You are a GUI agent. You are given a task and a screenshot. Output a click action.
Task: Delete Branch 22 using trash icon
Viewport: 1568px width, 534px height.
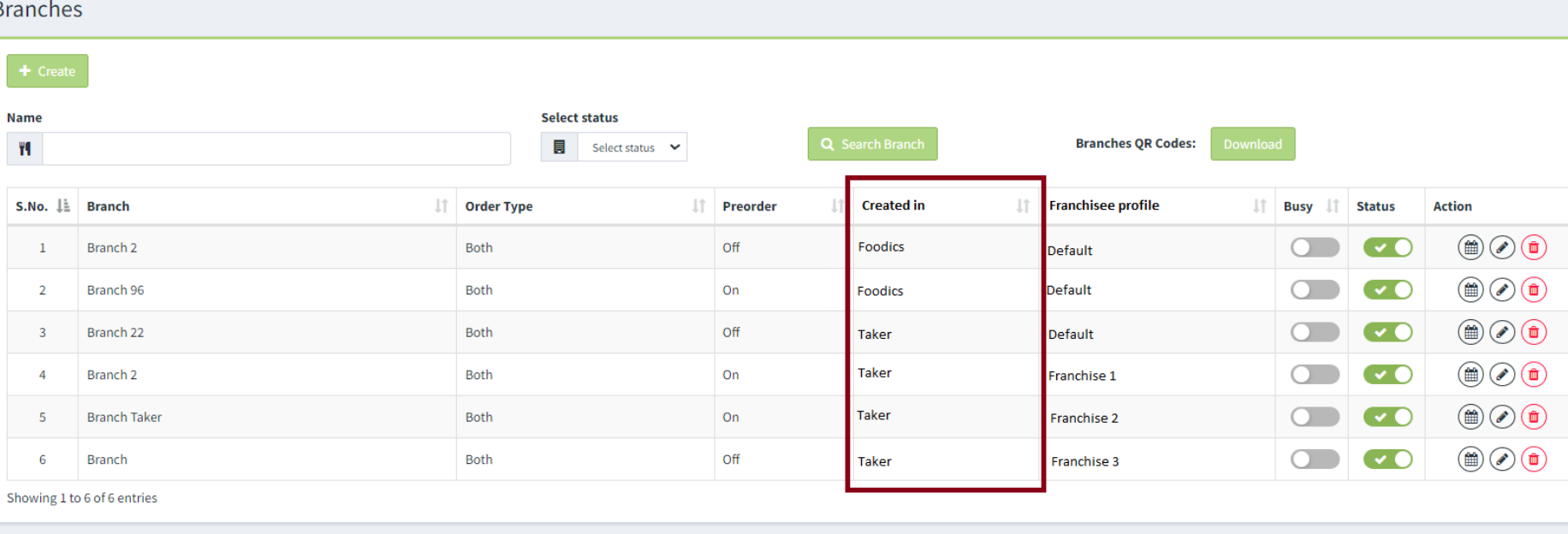point(1534,332)
